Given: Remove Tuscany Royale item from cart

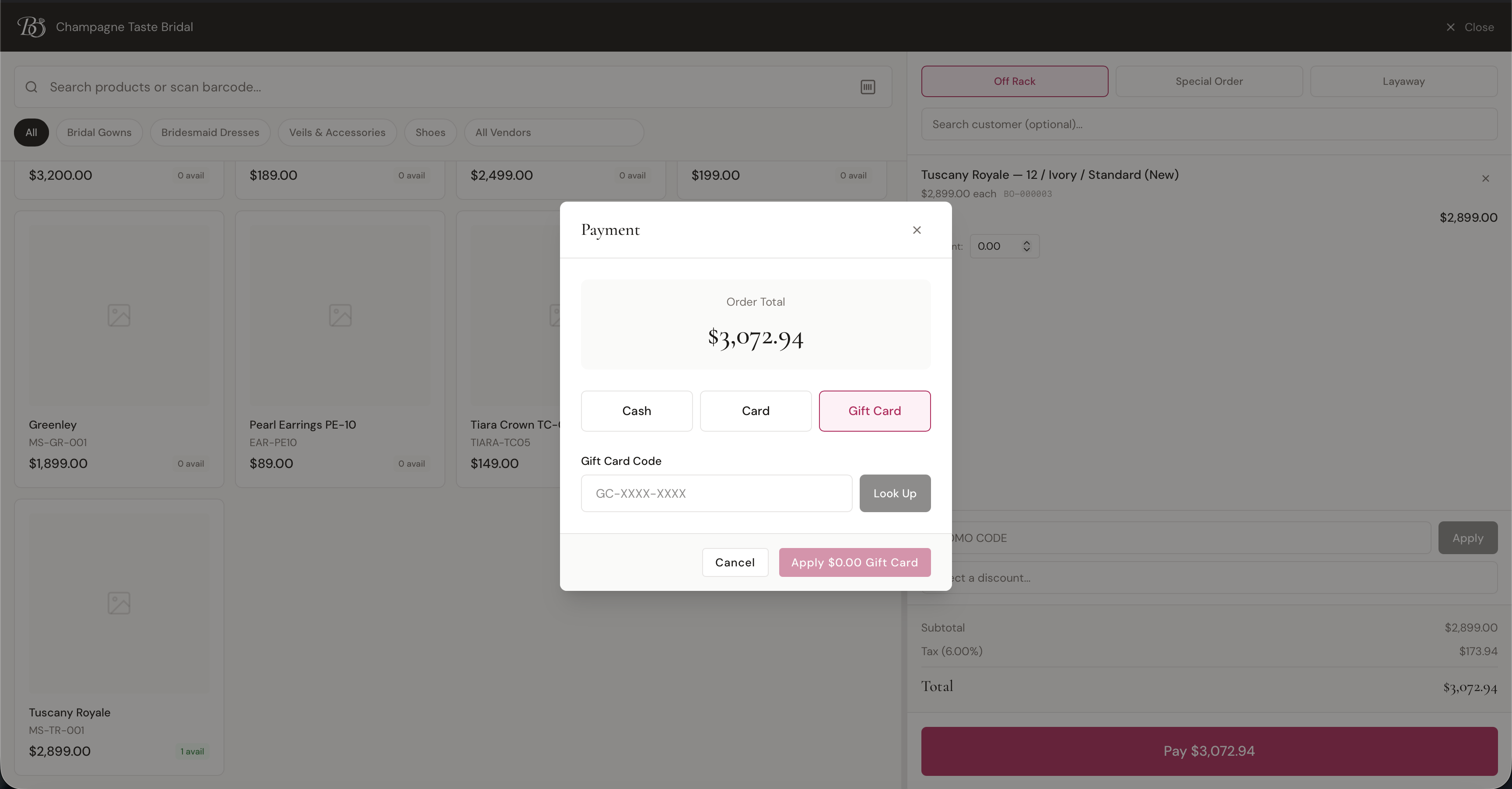Looking at the screenshot, I should tap(1485, 178).
